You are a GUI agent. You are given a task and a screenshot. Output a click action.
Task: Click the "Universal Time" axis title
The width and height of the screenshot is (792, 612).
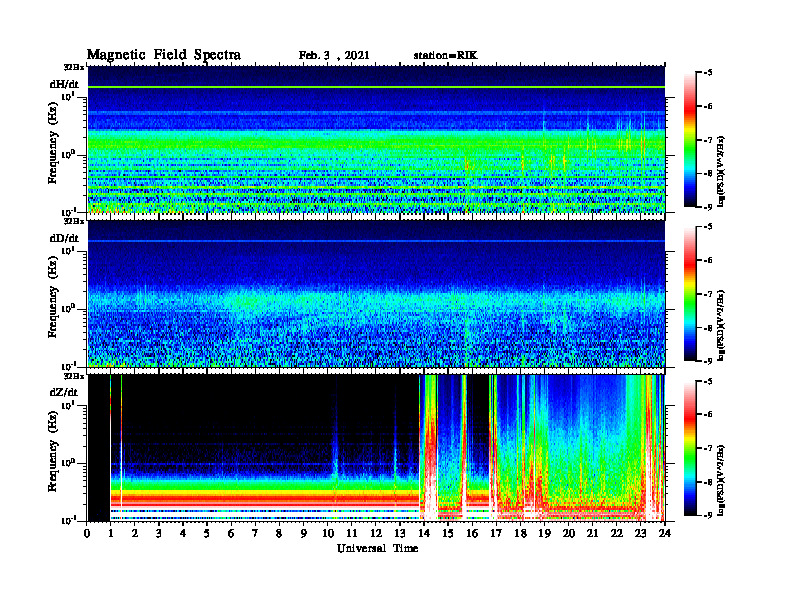(x=377, y=548)
